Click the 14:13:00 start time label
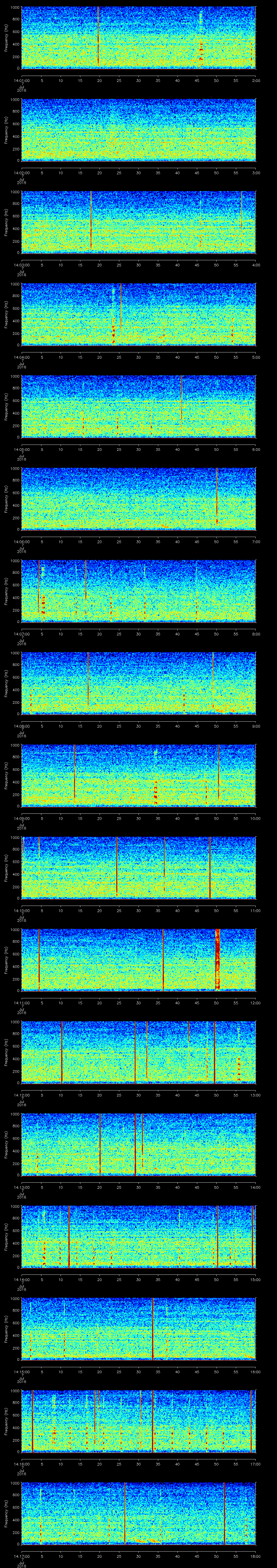Screen dimensions: 277x1568 pos(21,1187)
